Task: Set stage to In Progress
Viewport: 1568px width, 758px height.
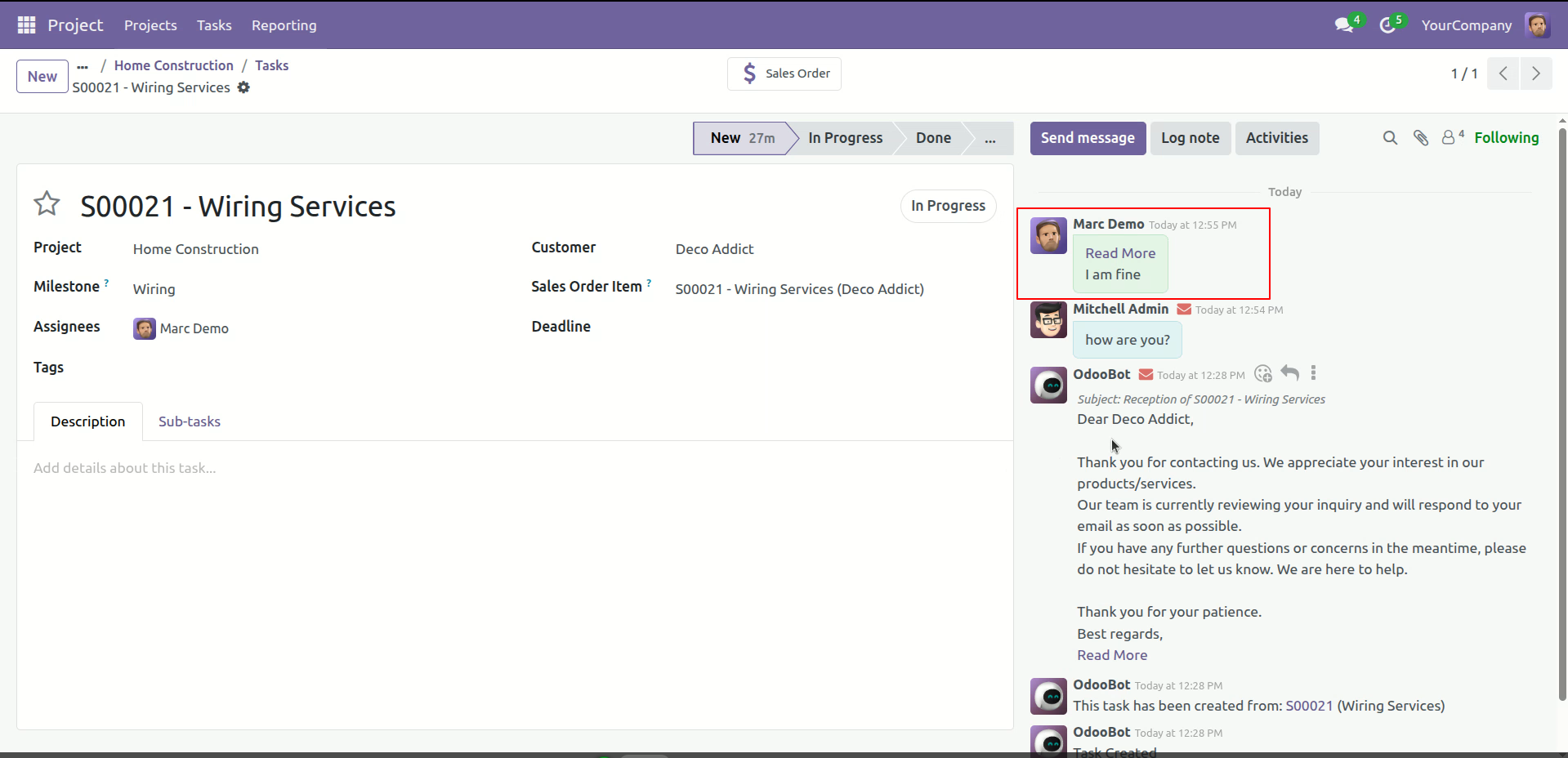Action: (x=846, y=138)
